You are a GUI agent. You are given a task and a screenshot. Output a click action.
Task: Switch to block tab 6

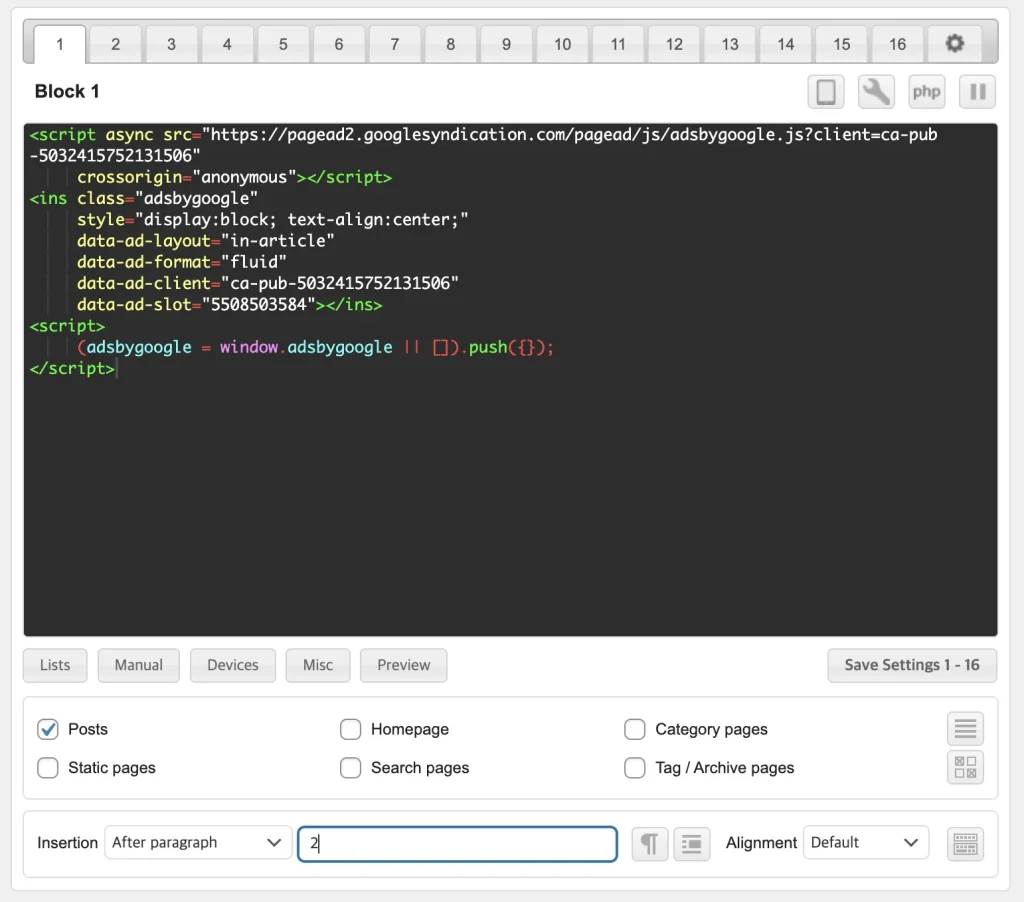(x=339, y=44)
